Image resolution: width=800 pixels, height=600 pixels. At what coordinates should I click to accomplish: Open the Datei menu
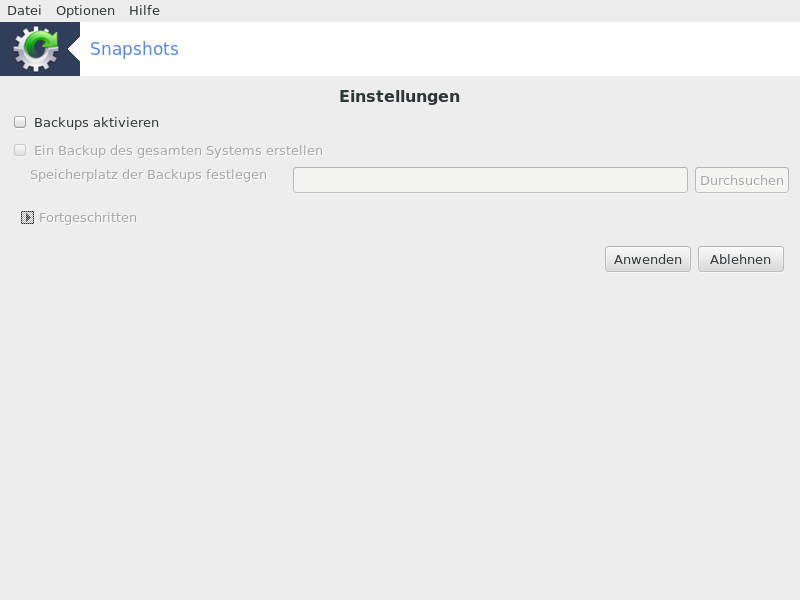point(24,11)
